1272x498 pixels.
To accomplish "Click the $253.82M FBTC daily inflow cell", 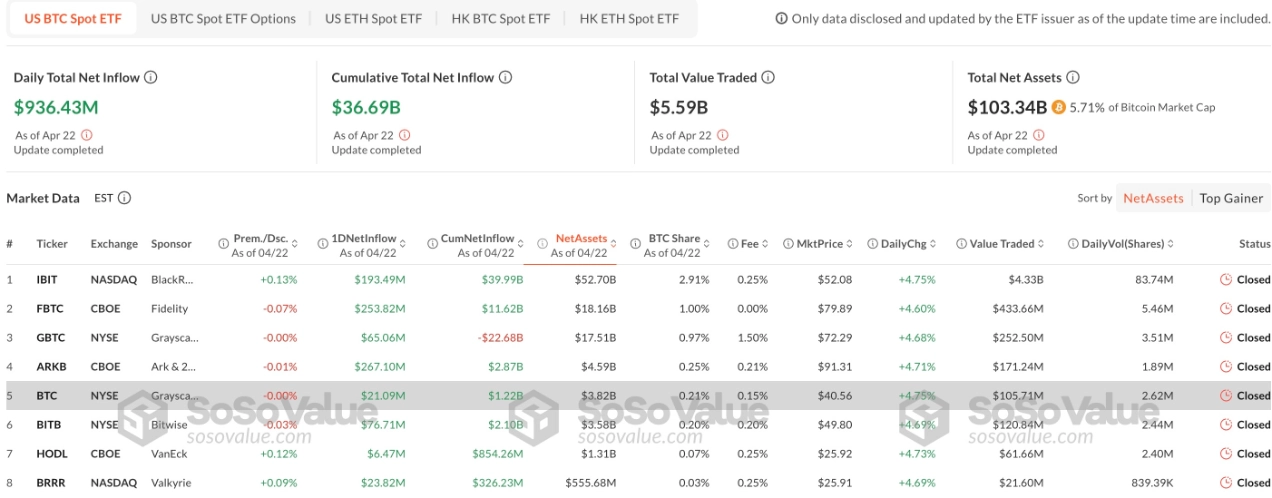I will click(x=379, y=309).
